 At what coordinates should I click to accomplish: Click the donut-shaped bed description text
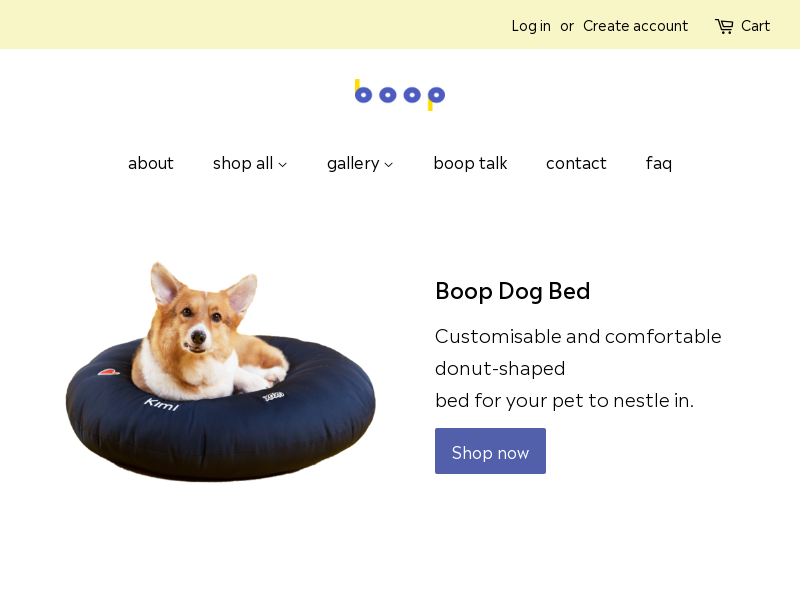pos(578,368)
